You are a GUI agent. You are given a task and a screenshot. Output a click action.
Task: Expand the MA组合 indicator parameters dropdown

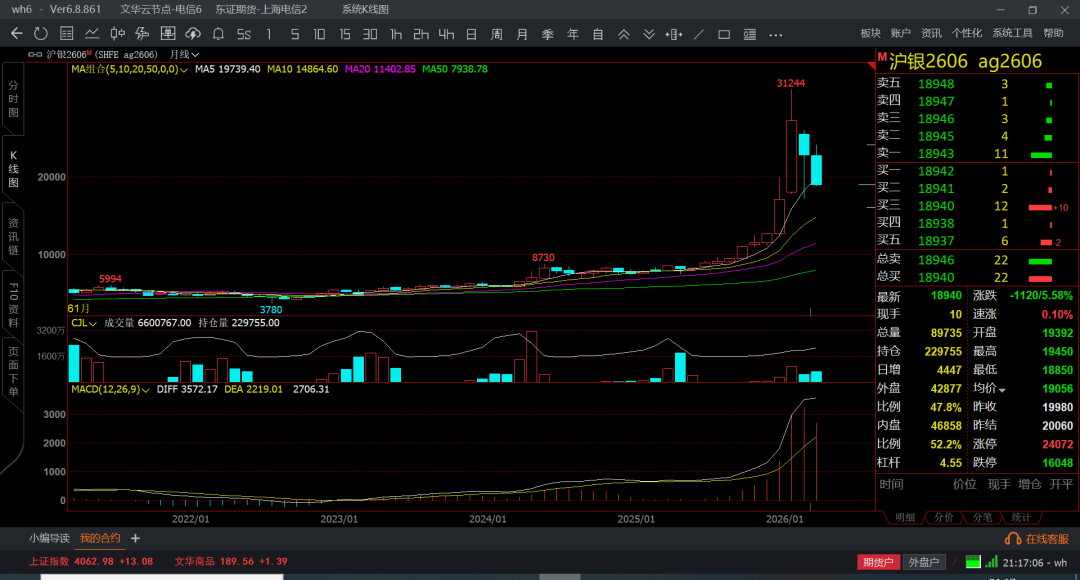tap(183, 70)
